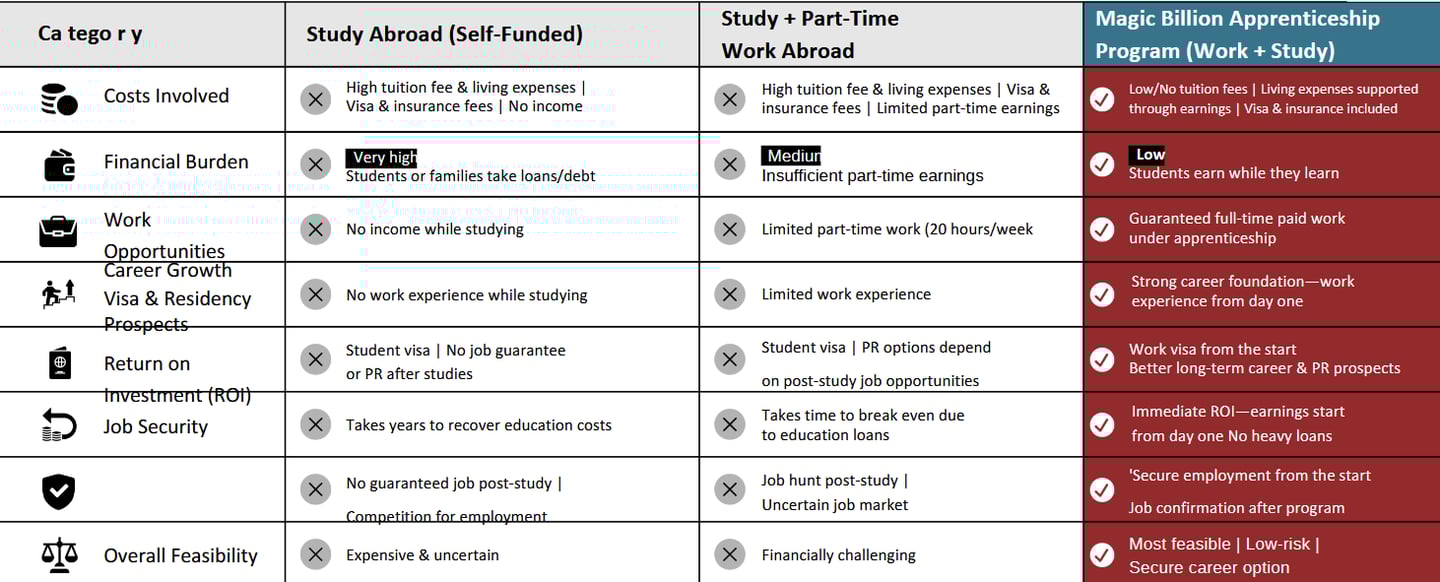Screen dimensions: 1440x582
Task: Select the Study Abroad (Self-Funded) column header
Action: tap(444, 34)
